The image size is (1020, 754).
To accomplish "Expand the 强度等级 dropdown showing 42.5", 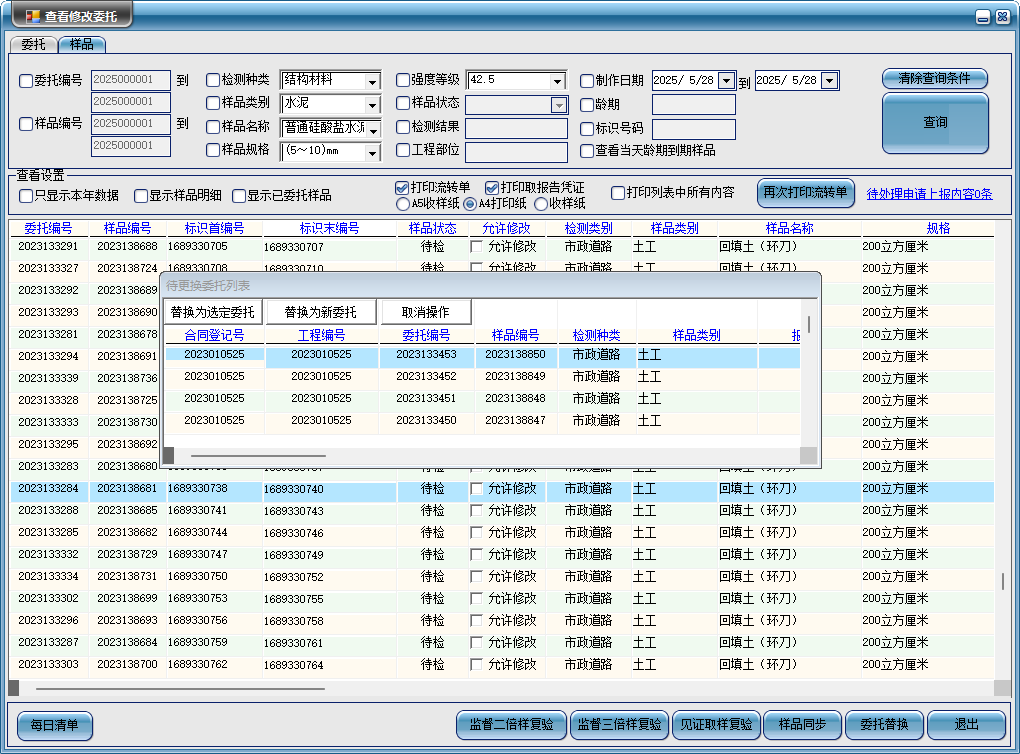I will (x=557, y=81).
